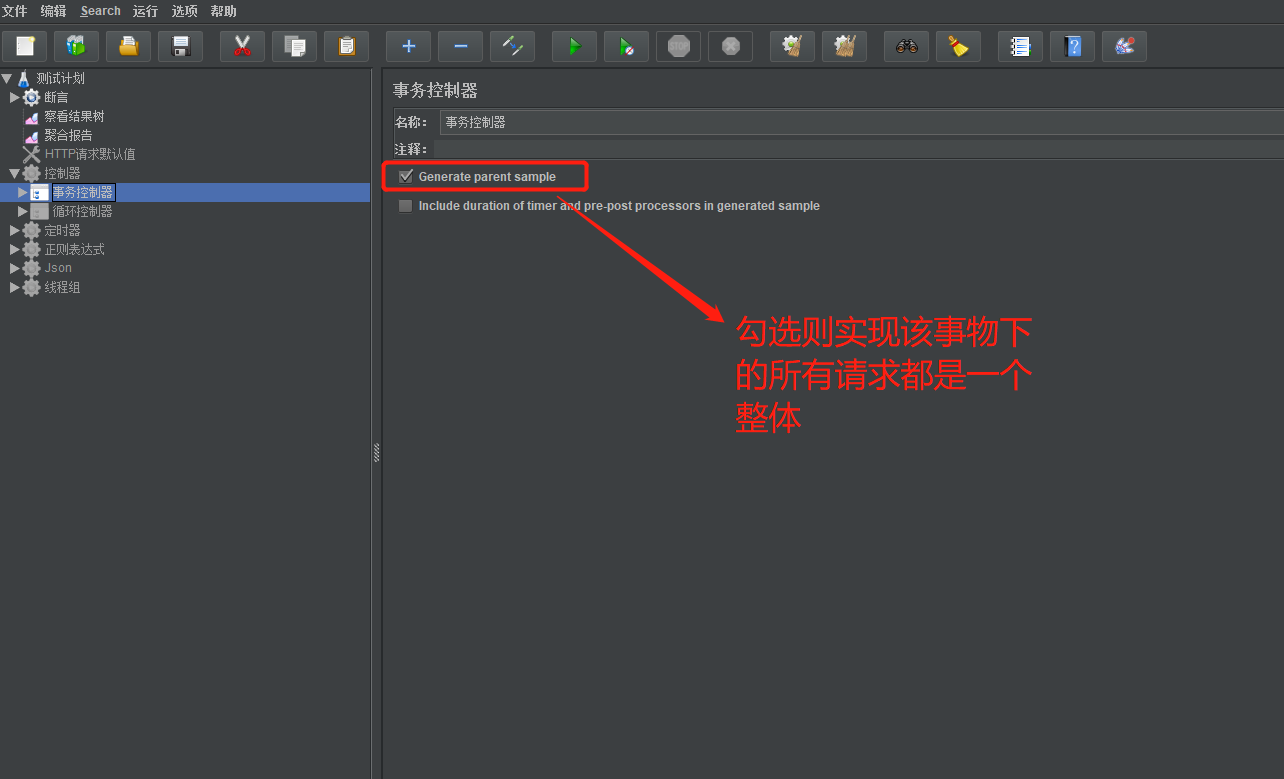The width and height of the screenshot is (1284, 779).
Task: Collapse the 控制器 tree node arrow
Action: point(15,173)
